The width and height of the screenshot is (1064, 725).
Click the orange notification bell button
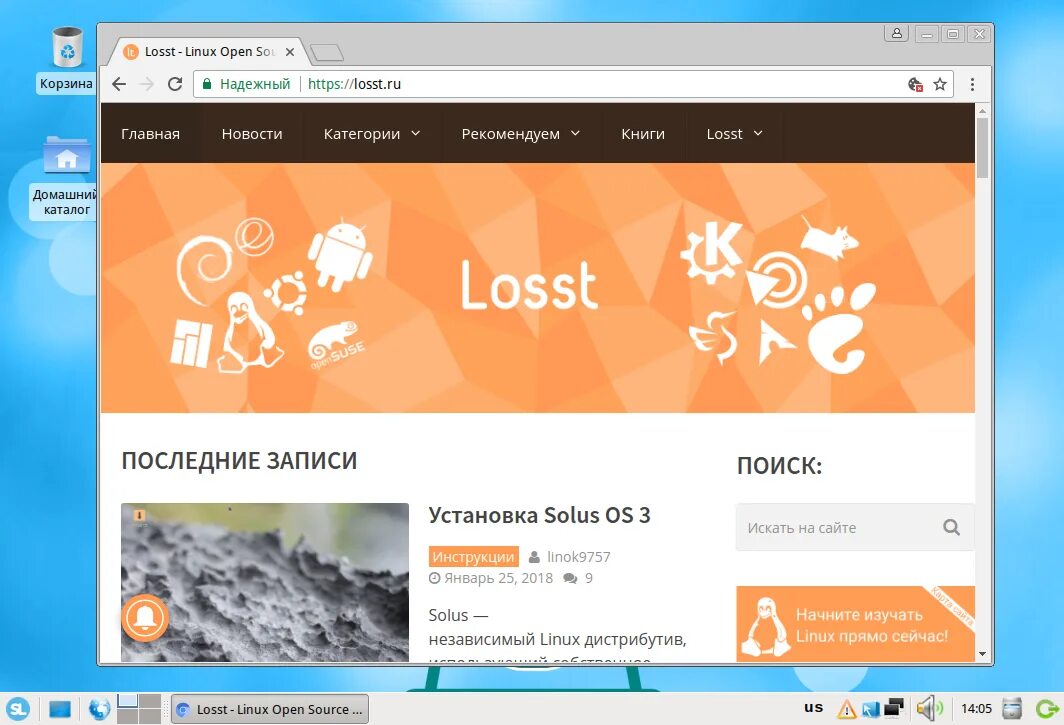(145, 617)
